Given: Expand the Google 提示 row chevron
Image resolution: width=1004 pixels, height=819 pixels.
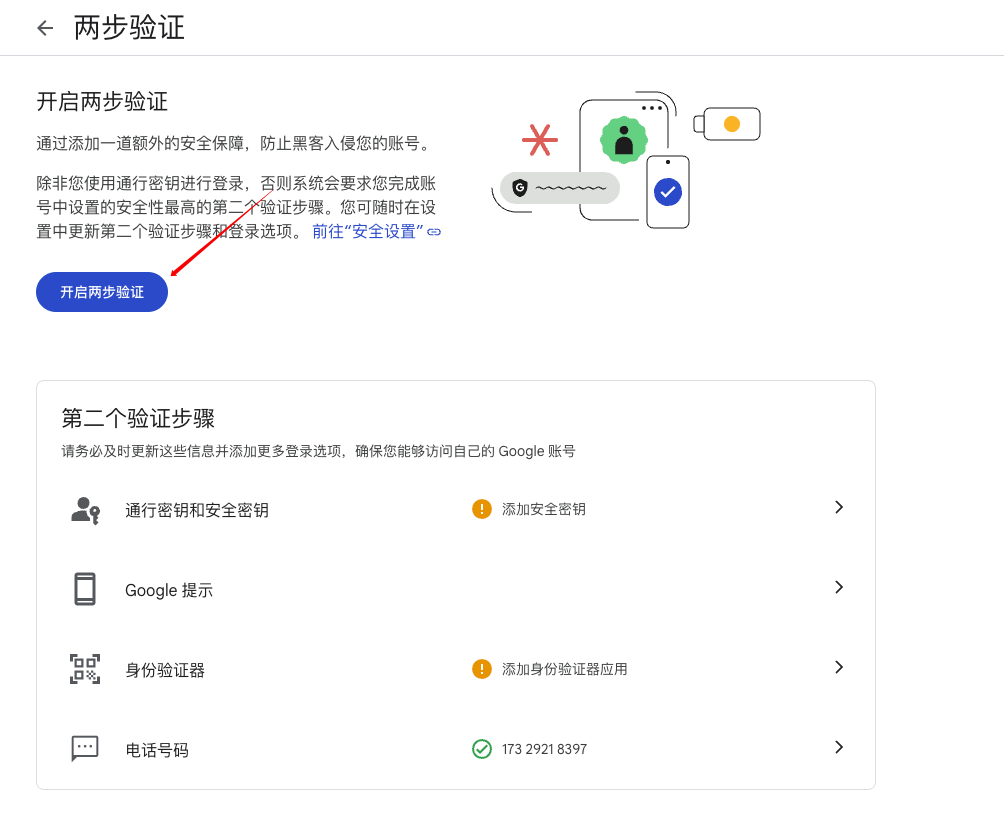Looking at the screenshot, I should point(839,587).
